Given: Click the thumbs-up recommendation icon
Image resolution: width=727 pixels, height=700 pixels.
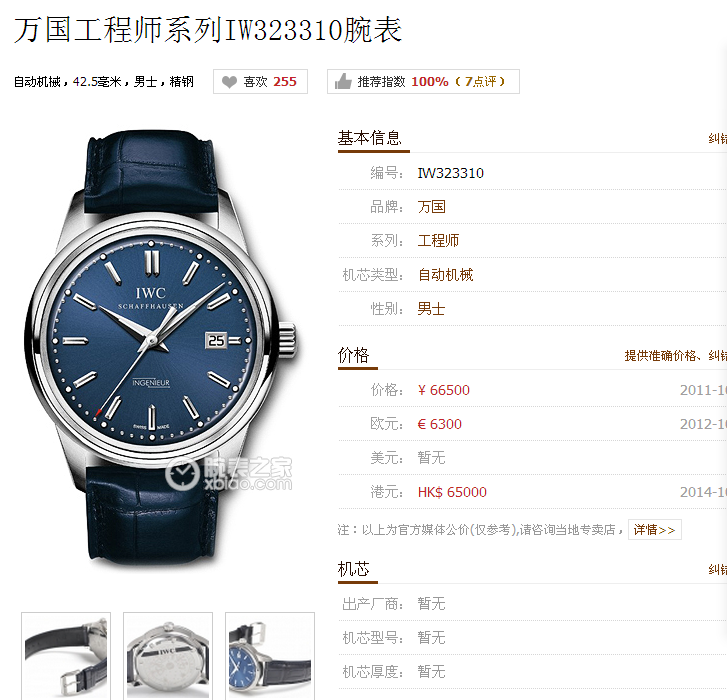Looking at the screenshot, I should pos(343,82).
